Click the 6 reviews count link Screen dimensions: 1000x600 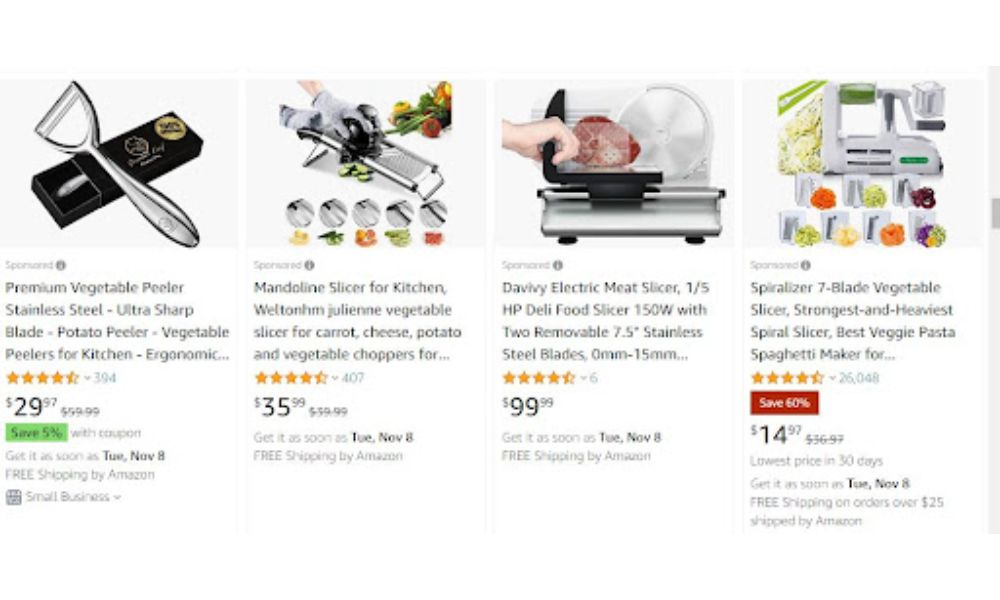[x=593, y=377]
